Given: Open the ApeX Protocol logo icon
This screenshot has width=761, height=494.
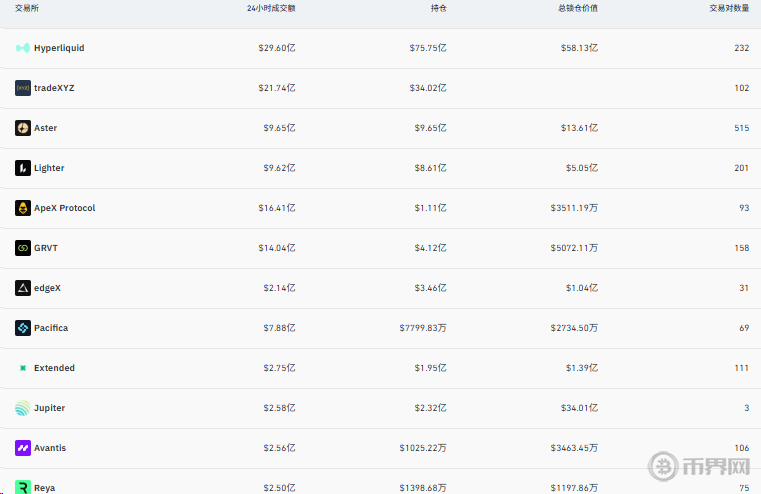Looking at the screenshot, I should pos(23,208).
